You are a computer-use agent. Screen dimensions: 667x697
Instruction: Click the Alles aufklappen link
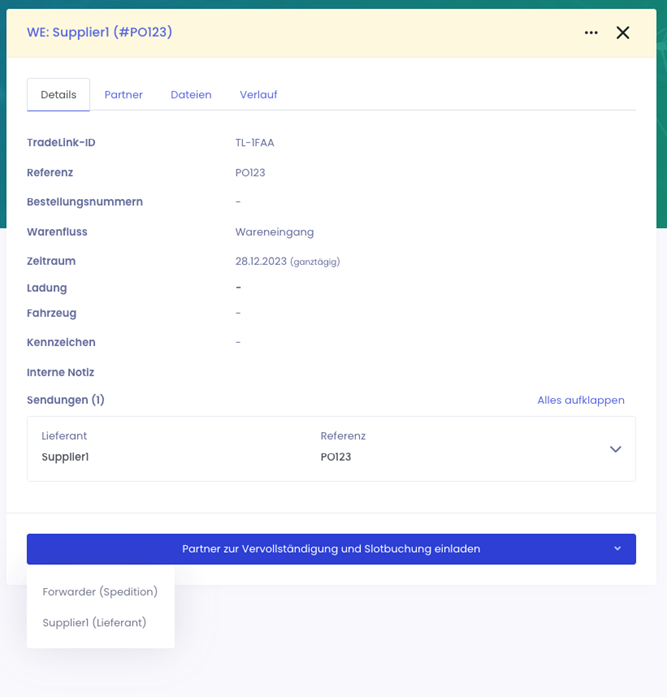pos(580,400)
